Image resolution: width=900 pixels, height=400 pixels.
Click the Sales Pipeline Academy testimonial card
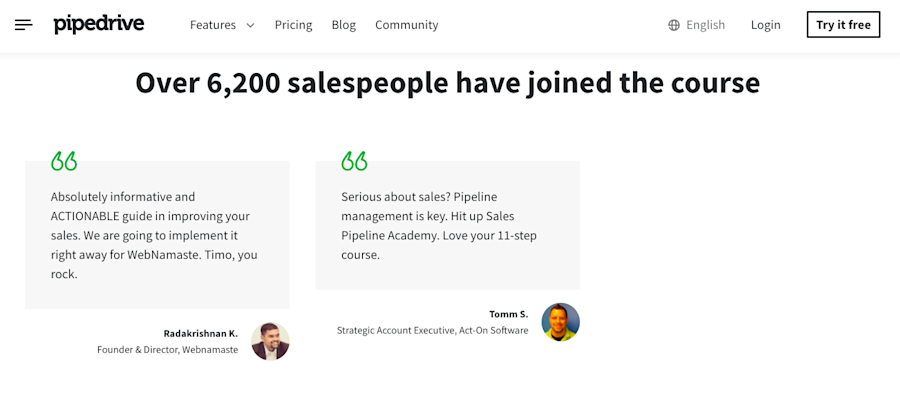pyautogui.click(x=447, y=226)
